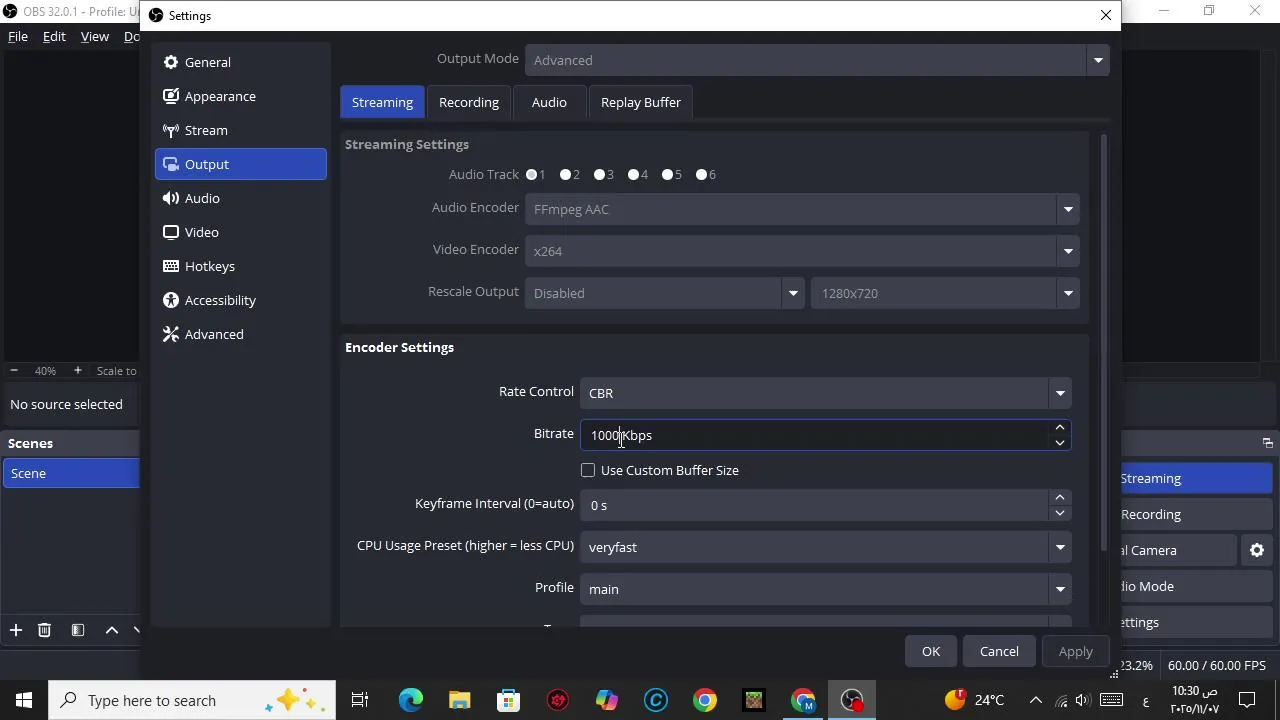Select audio track 4 radio button
This screenshot has height=720, width=1280.
(x=634, y=174)
